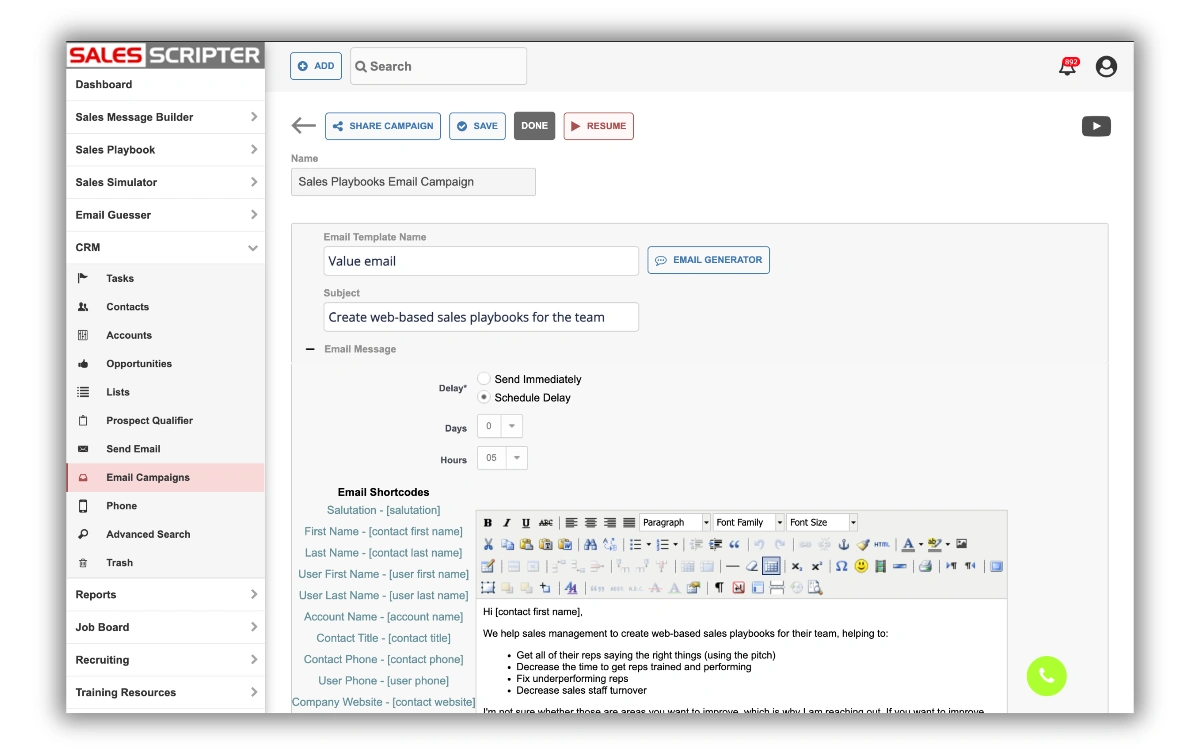
Task: Click the Phone icon in the CRM sidebar
Action: pyautogui.click(x=120, y=505)
